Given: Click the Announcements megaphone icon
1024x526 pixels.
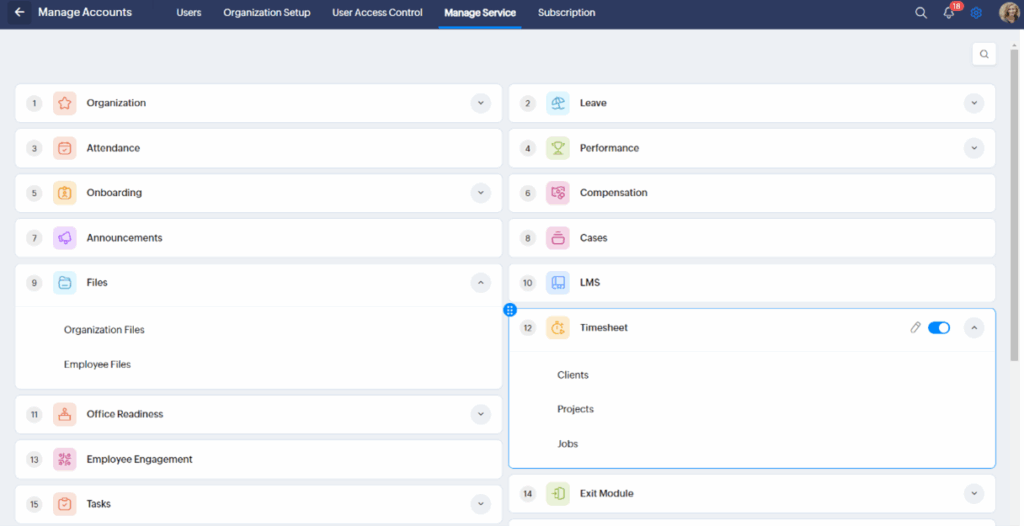Looking at the screenshot, I should coord(65,238).
